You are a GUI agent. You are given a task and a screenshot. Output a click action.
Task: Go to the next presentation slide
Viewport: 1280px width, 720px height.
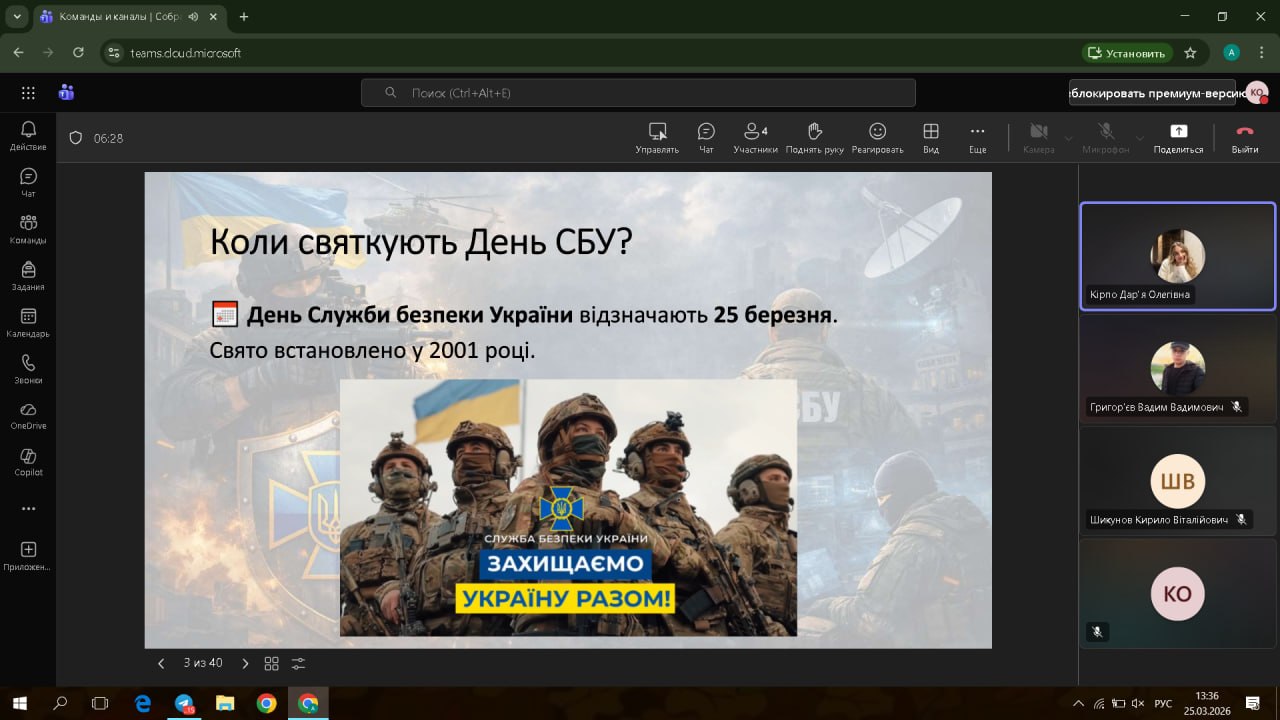coord(245,663)
